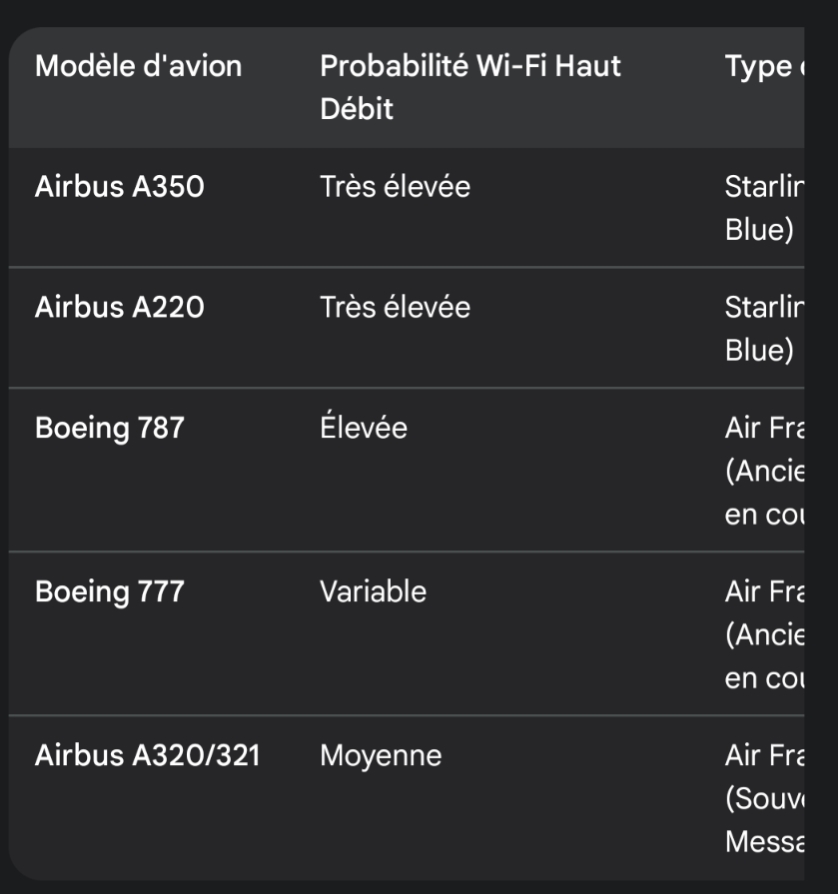Viewport: 838px width, 894px height.
Task: Click the "Air Fra" text in Boeing 787 row
Action: [764, 428]
